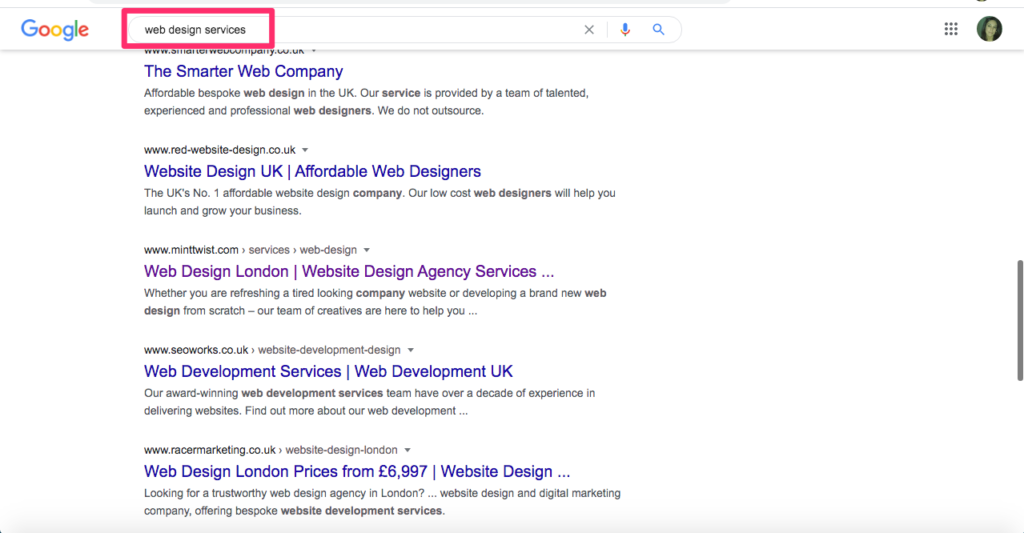The height and width of the screenshot is (533, 1024).
Task: Open Website Design UK Affordable Web Designers
Action: pyautogui.click(x=312, y=171)
